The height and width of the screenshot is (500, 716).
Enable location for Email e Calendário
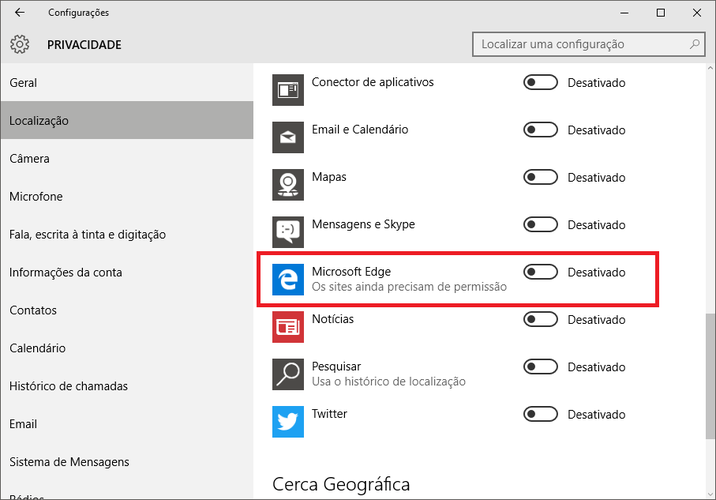540,130
